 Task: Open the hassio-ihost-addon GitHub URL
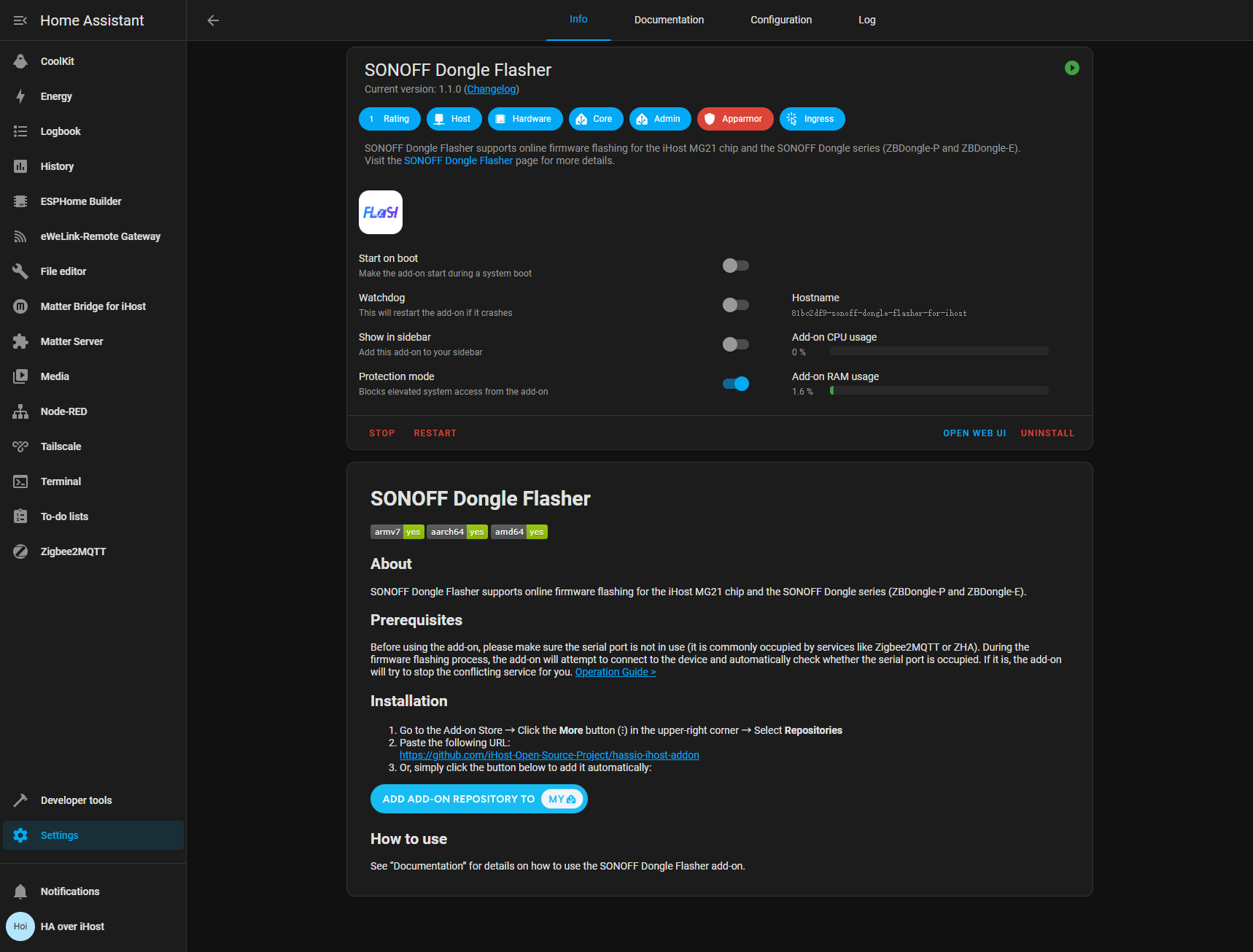pyautogui.click(x=549, y=755)
